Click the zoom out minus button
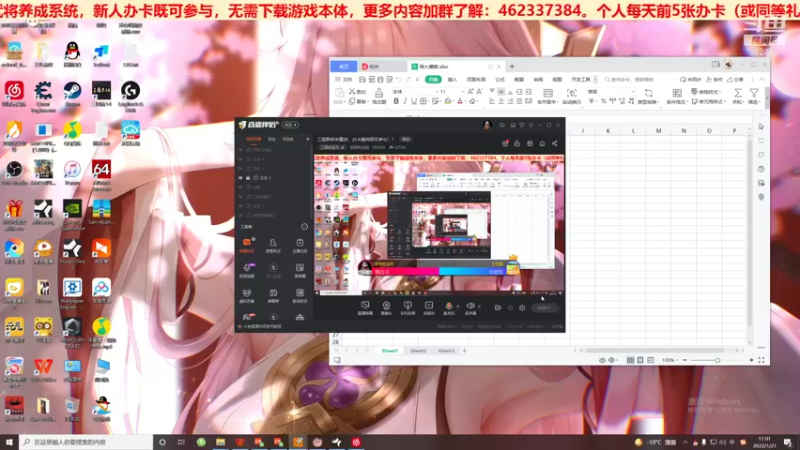Image resolution: width=800 pixels, height=450 pixels. 685,360
